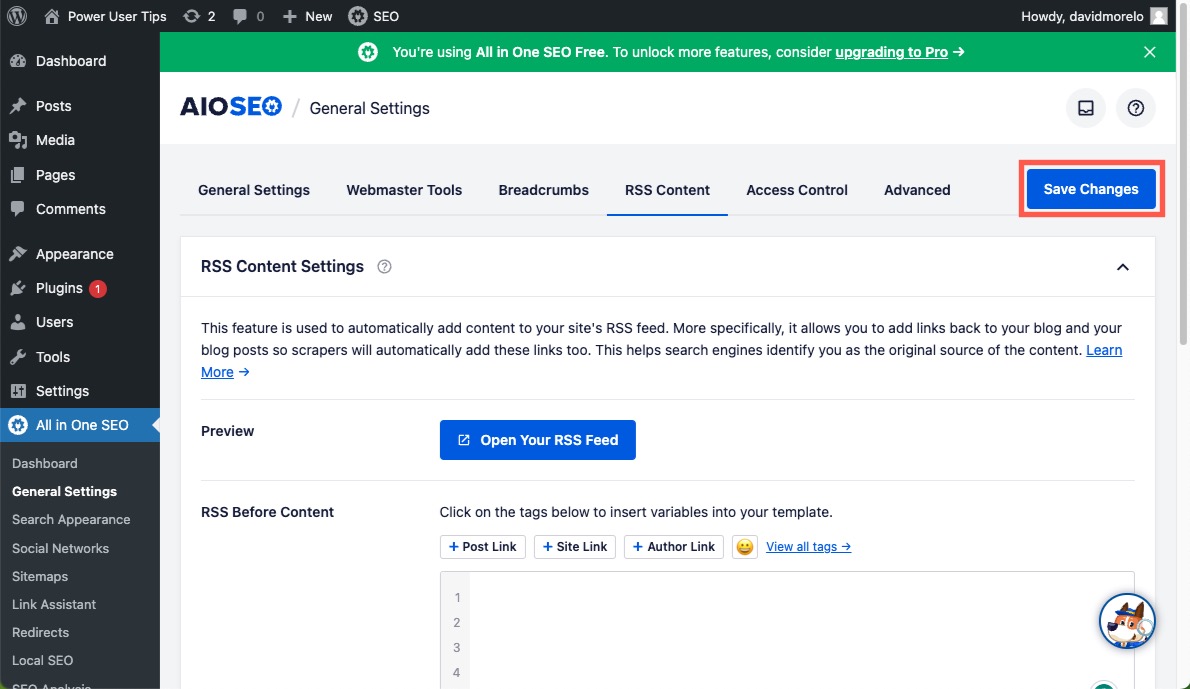
Task: Open the help question mark icon
Action: coord(1135,108)
